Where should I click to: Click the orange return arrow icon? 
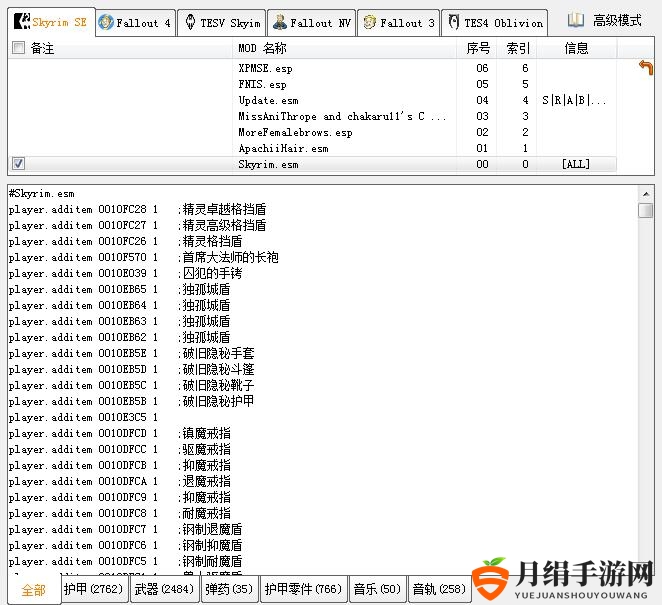coord(646,68)
